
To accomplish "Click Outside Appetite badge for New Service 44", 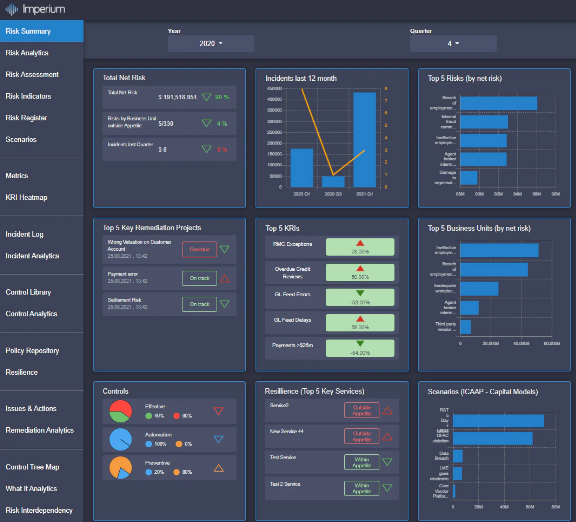I will point(362,436).
